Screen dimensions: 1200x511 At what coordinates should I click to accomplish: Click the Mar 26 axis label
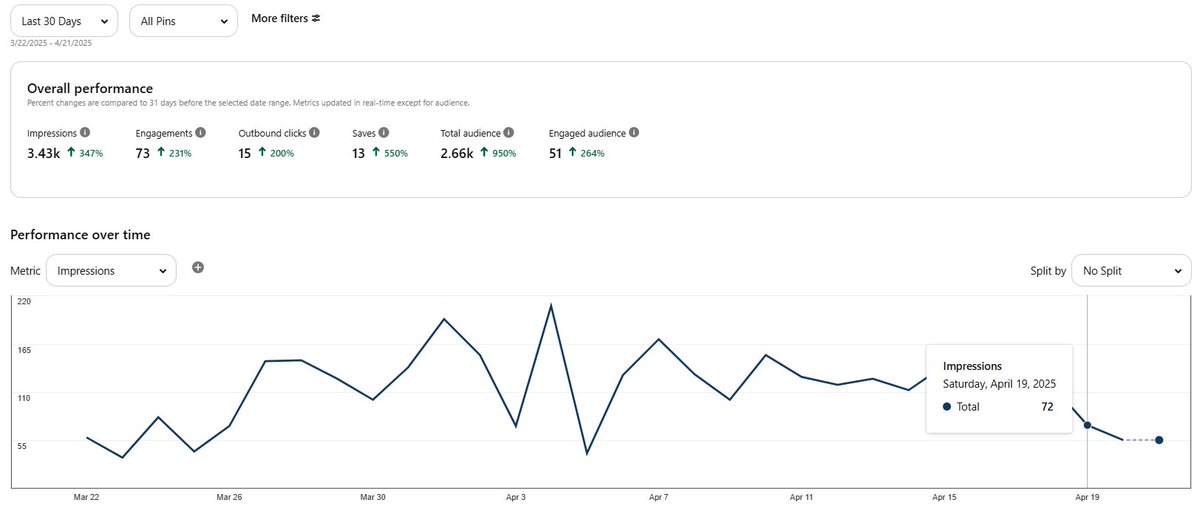pos(230,496)
